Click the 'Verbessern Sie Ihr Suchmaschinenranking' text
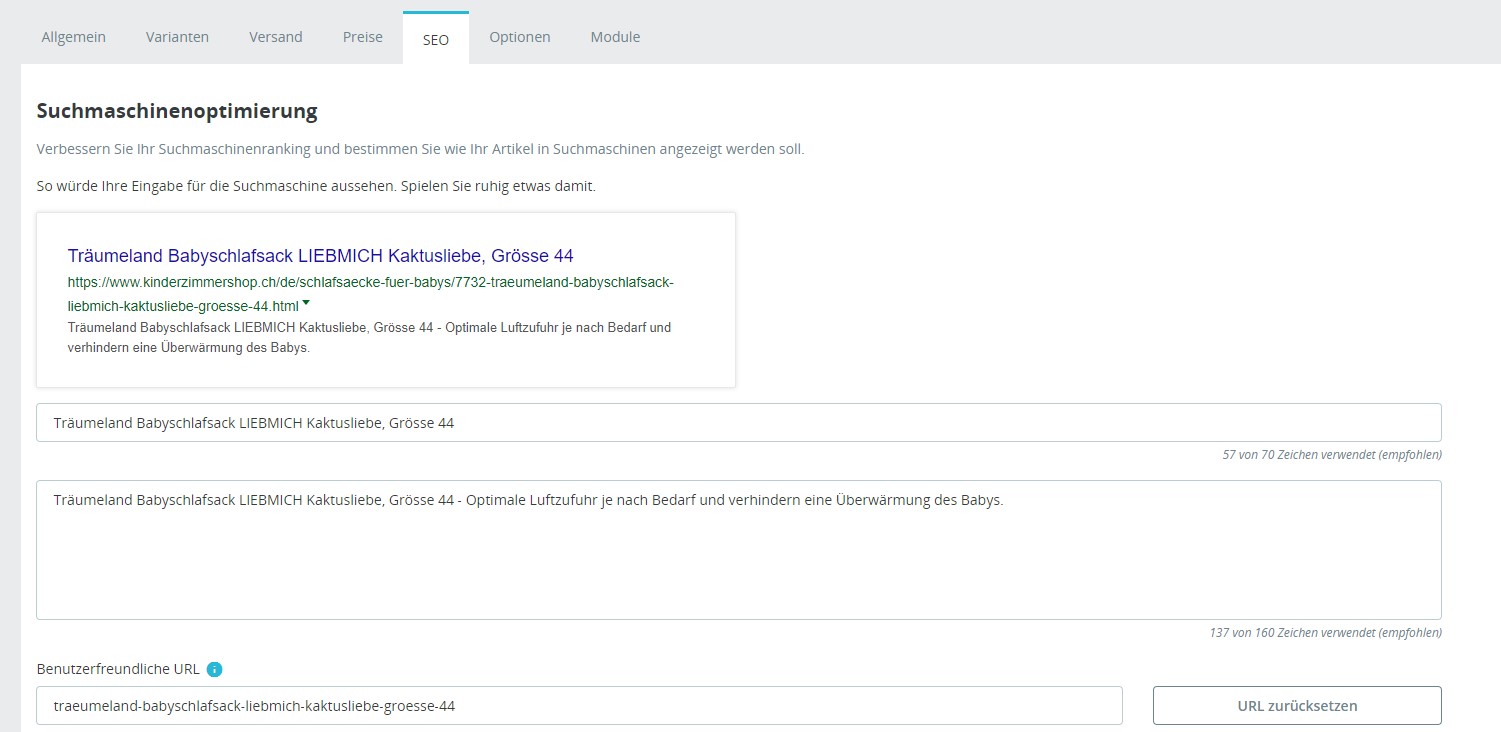The width and height of the screenshot is (1501, 732). (420, 149)
